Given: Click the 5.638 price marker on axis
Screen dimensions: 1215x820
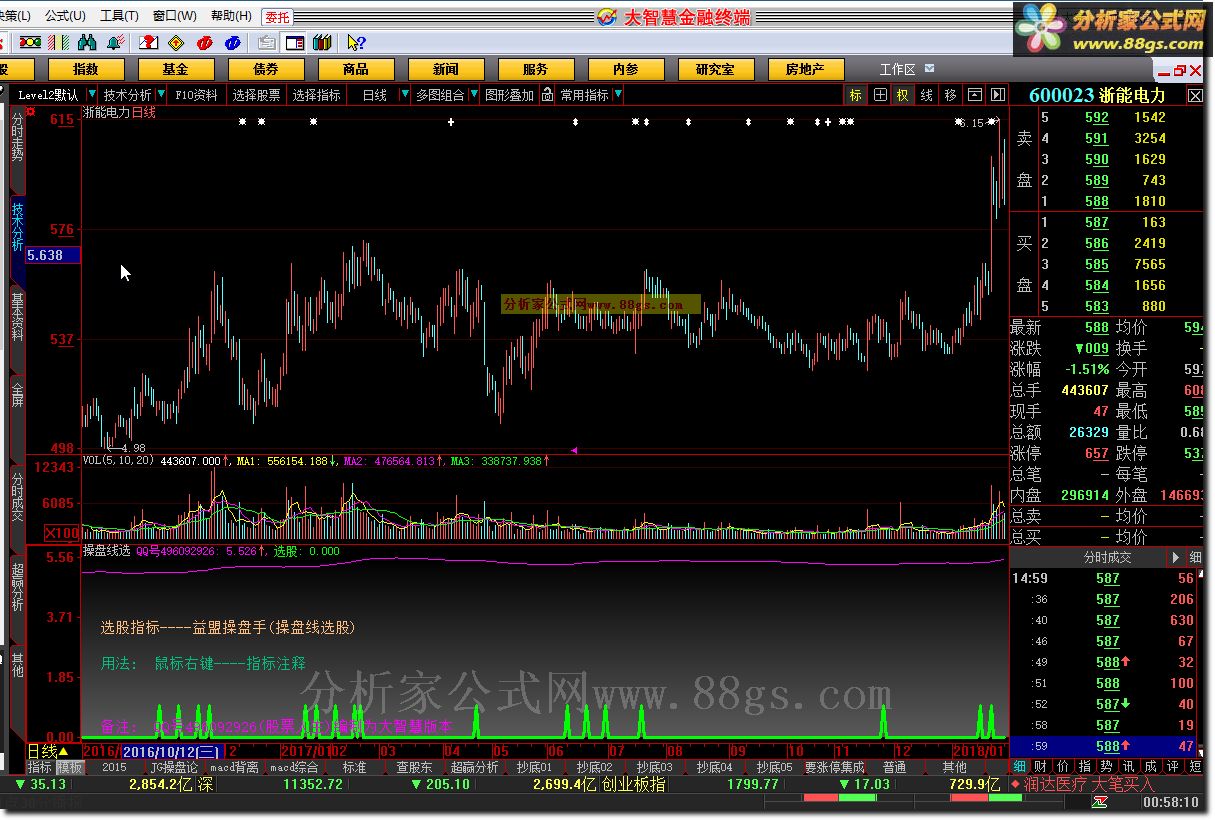Looking at the screenshot, I should (x=52, y=255).
